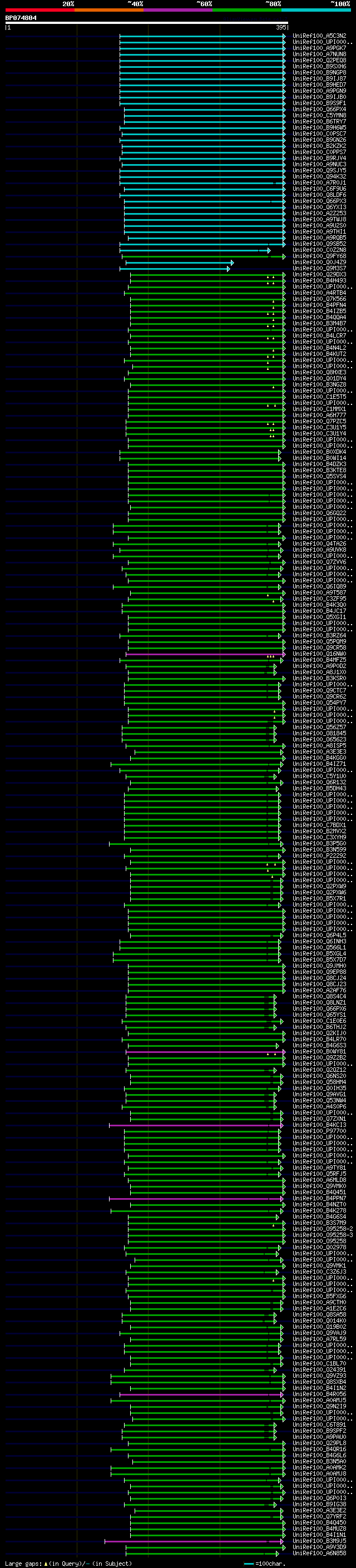Click the purple alignment bar for UniRef100_B0WY81
Screen dimensions: 356x1568
coord(205,1052)
